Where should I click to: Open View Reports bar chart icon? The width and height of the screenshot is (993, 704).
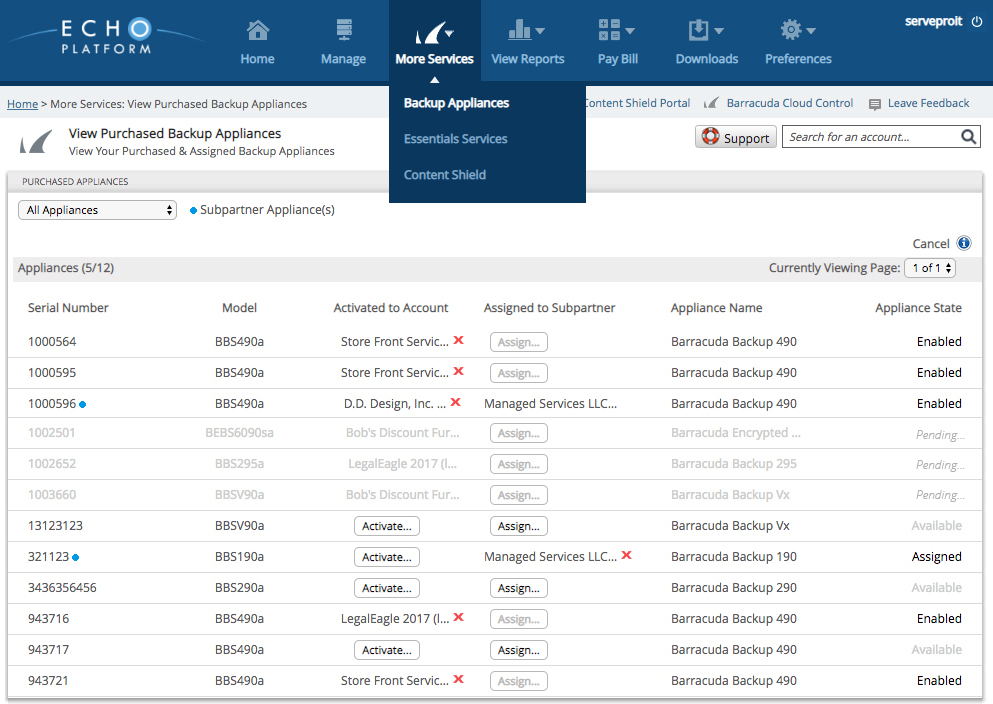(x=519, y=30)
